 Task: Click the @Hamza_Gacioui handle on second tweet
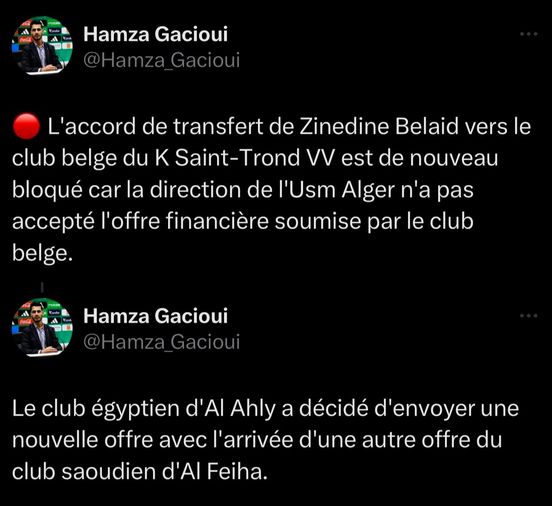click(162, 342)
